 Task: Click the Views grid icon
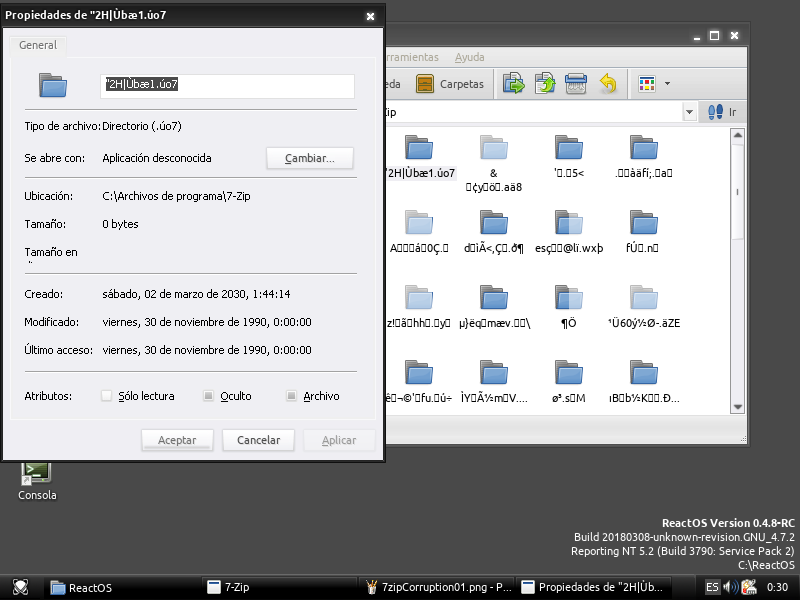tap(646, 84)
